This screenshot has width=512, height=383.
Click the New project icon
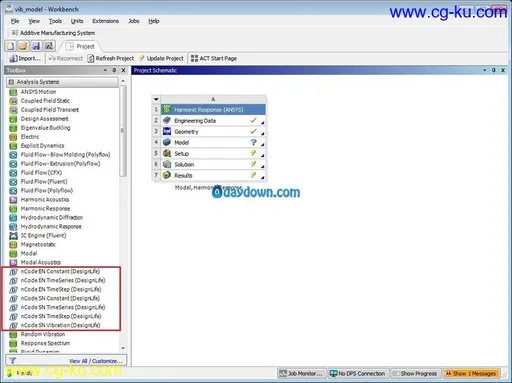pos(11,46)
